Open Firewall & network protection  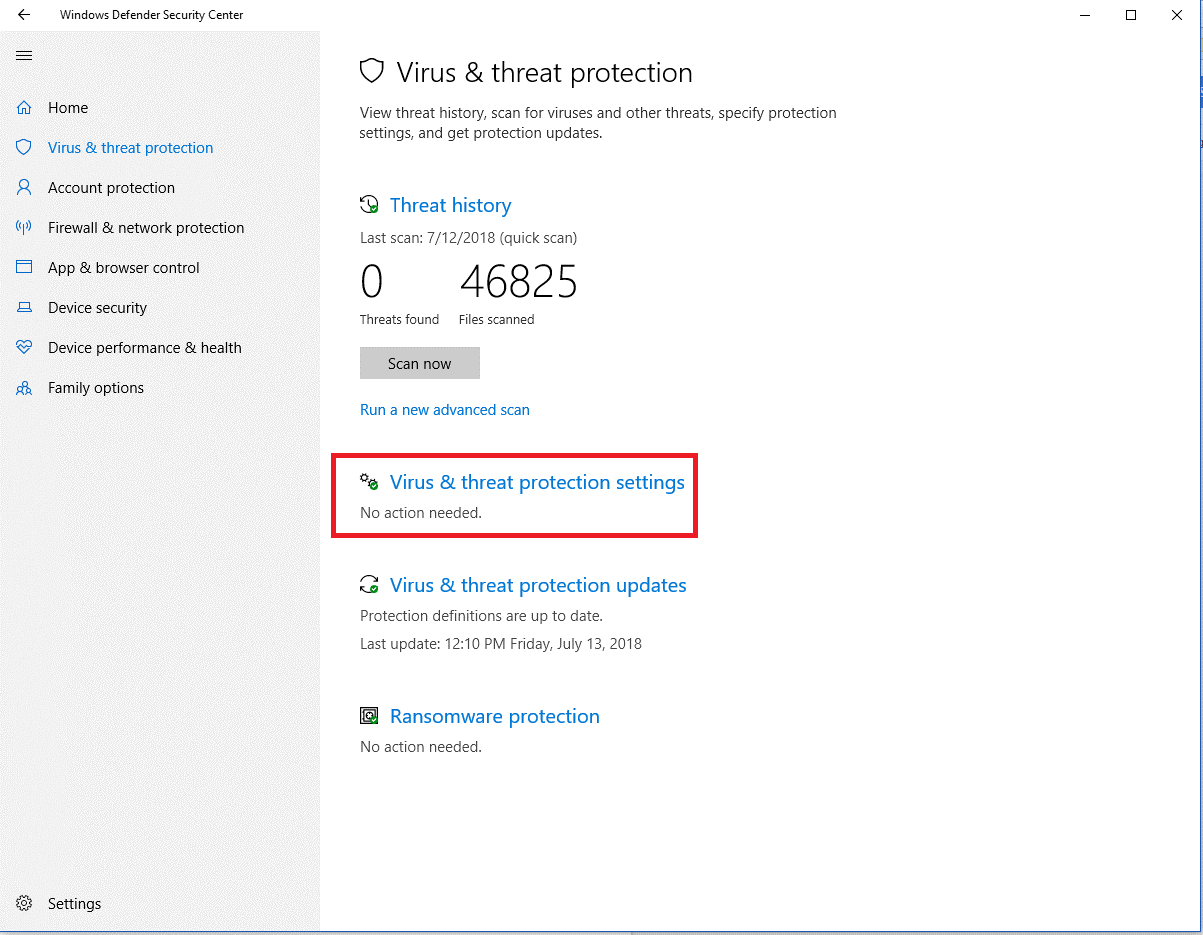pyautogui.click(x=146, y=228)
